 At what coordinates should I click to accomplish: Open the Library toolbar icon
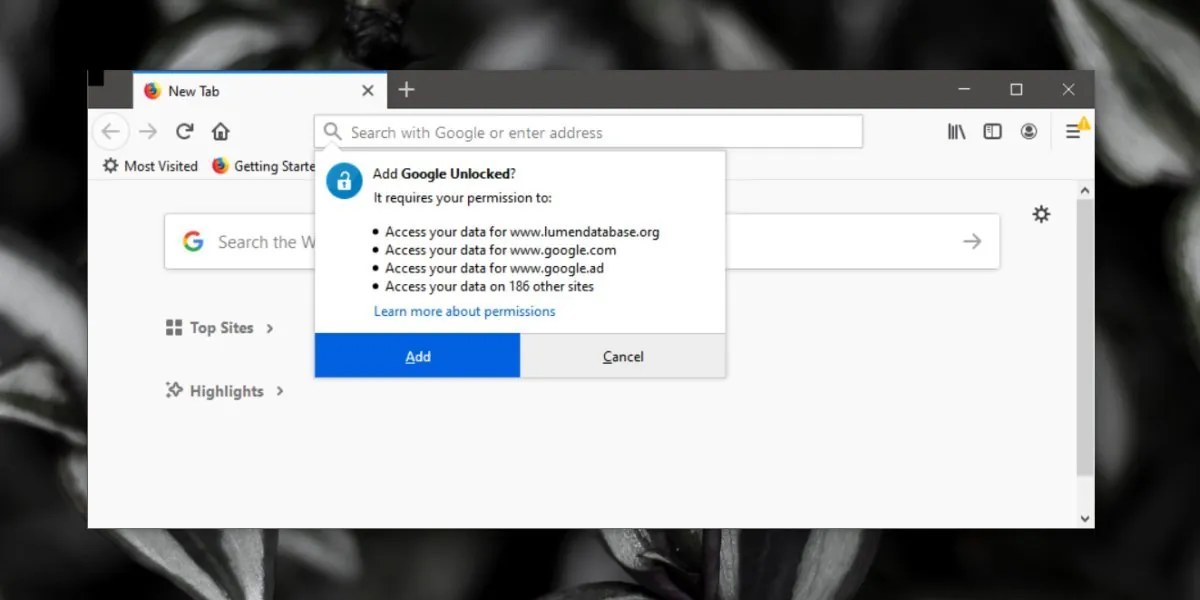click(x=956, y=131)
